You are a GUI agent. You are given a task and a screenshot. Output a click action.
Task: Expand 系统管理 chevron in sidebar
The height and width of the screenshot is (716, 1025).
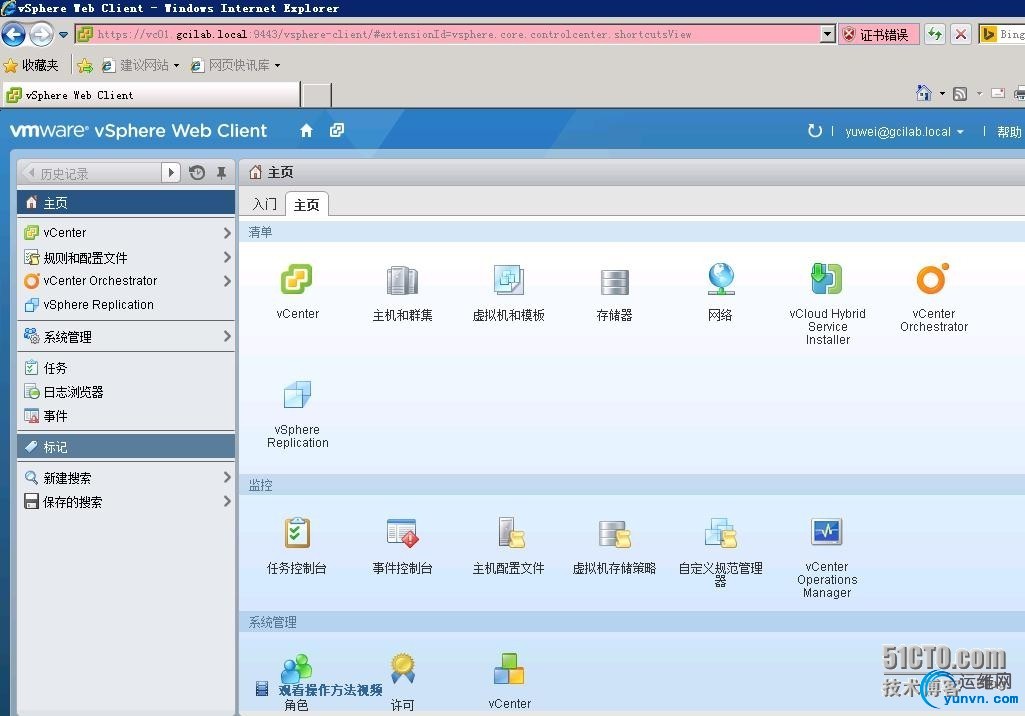coord(227,336)
